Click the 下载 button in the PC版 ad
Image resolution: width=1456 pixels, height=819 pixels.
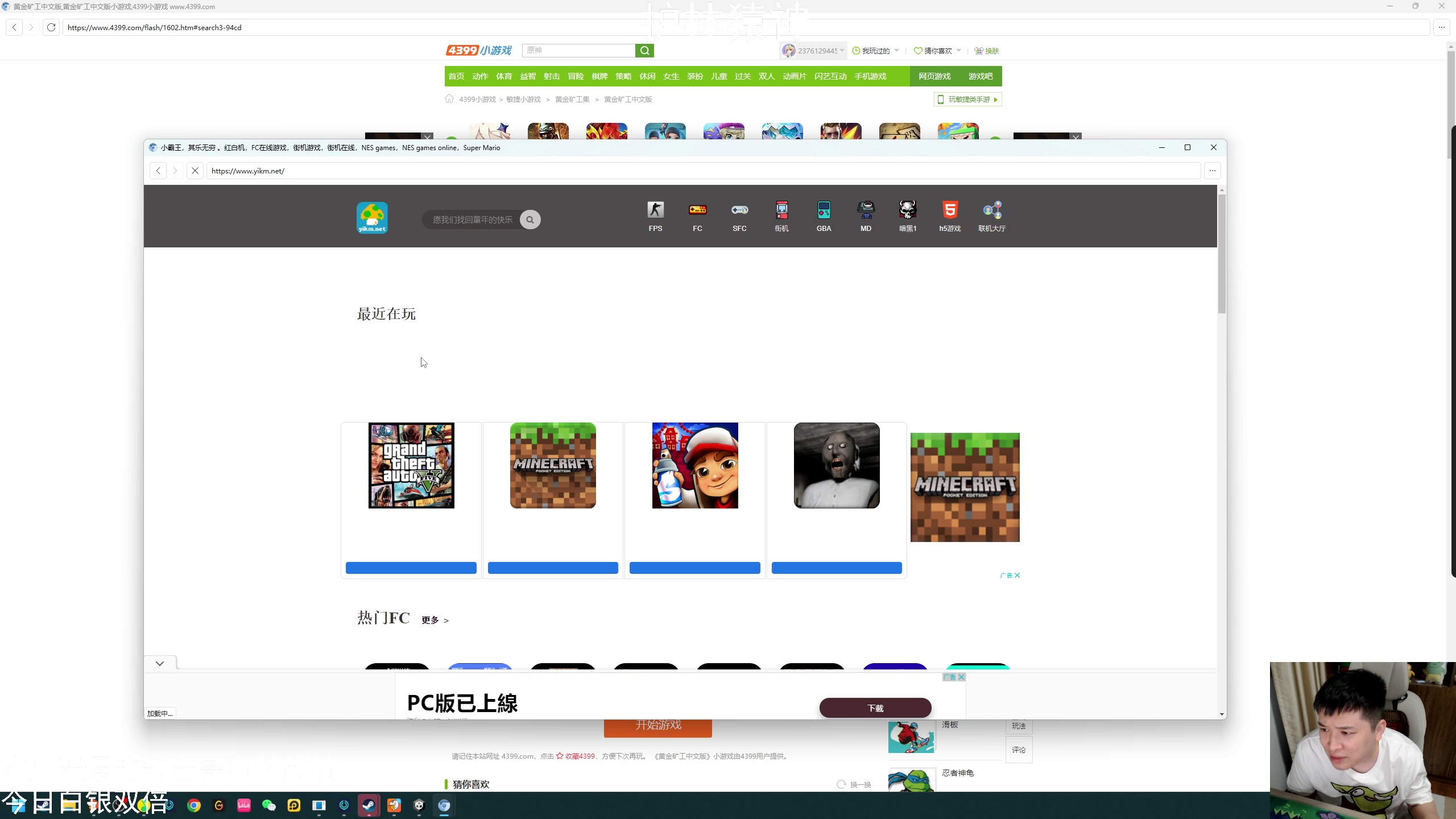pos(875,708)
